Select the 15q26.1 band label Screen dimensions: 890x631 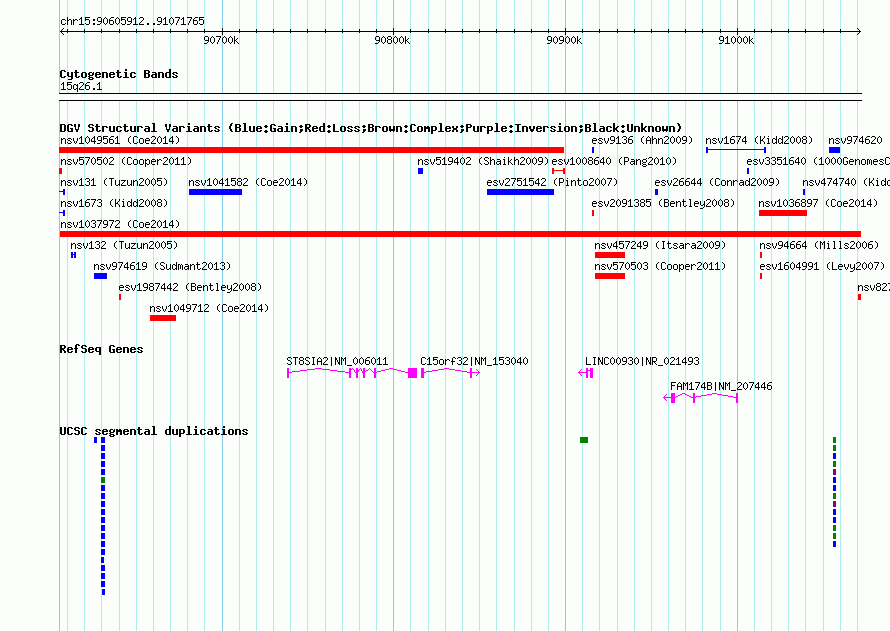[81, 86]
